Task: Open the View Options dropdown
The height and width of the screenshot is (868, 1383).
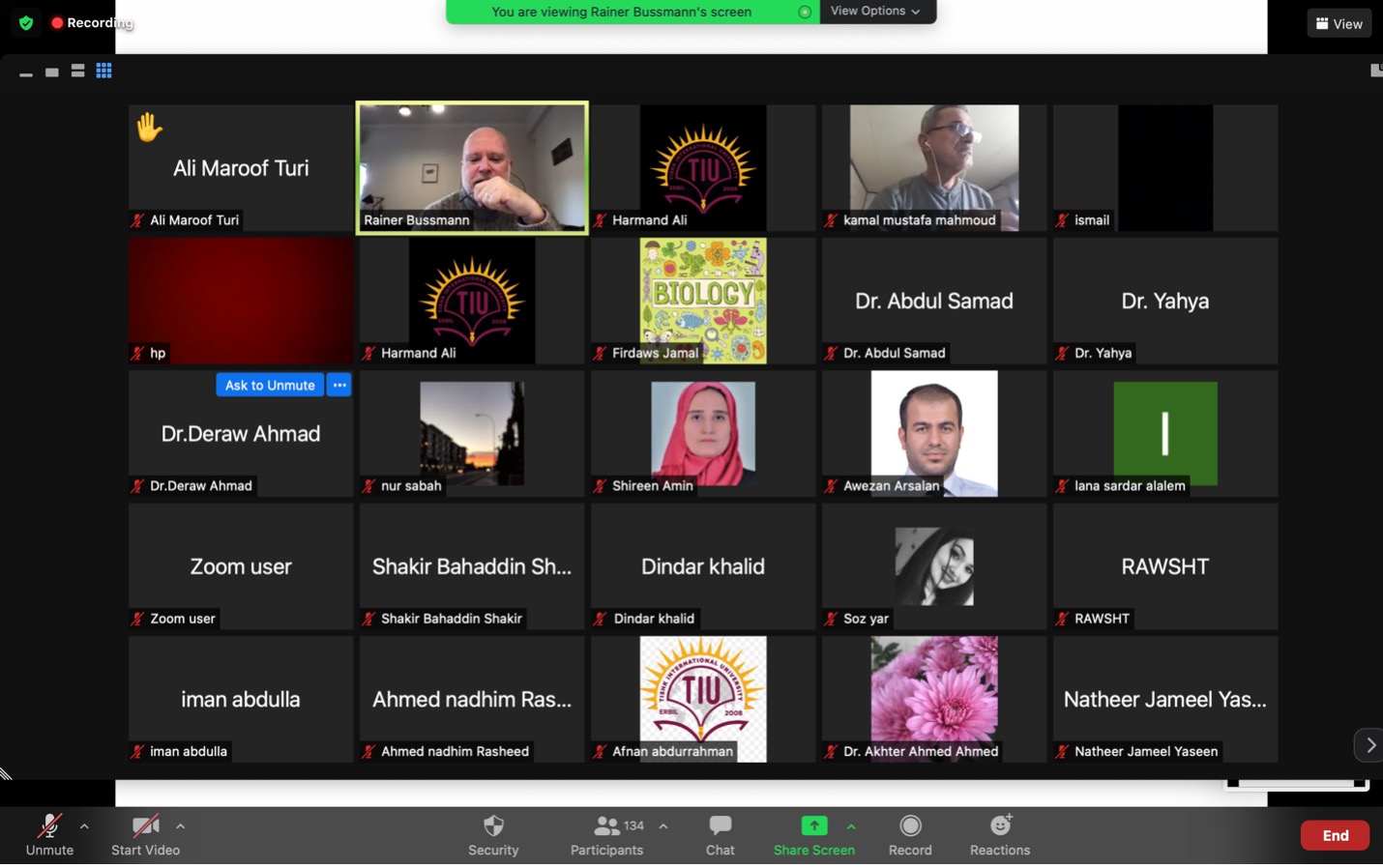Action: click(x=875, y=11)
